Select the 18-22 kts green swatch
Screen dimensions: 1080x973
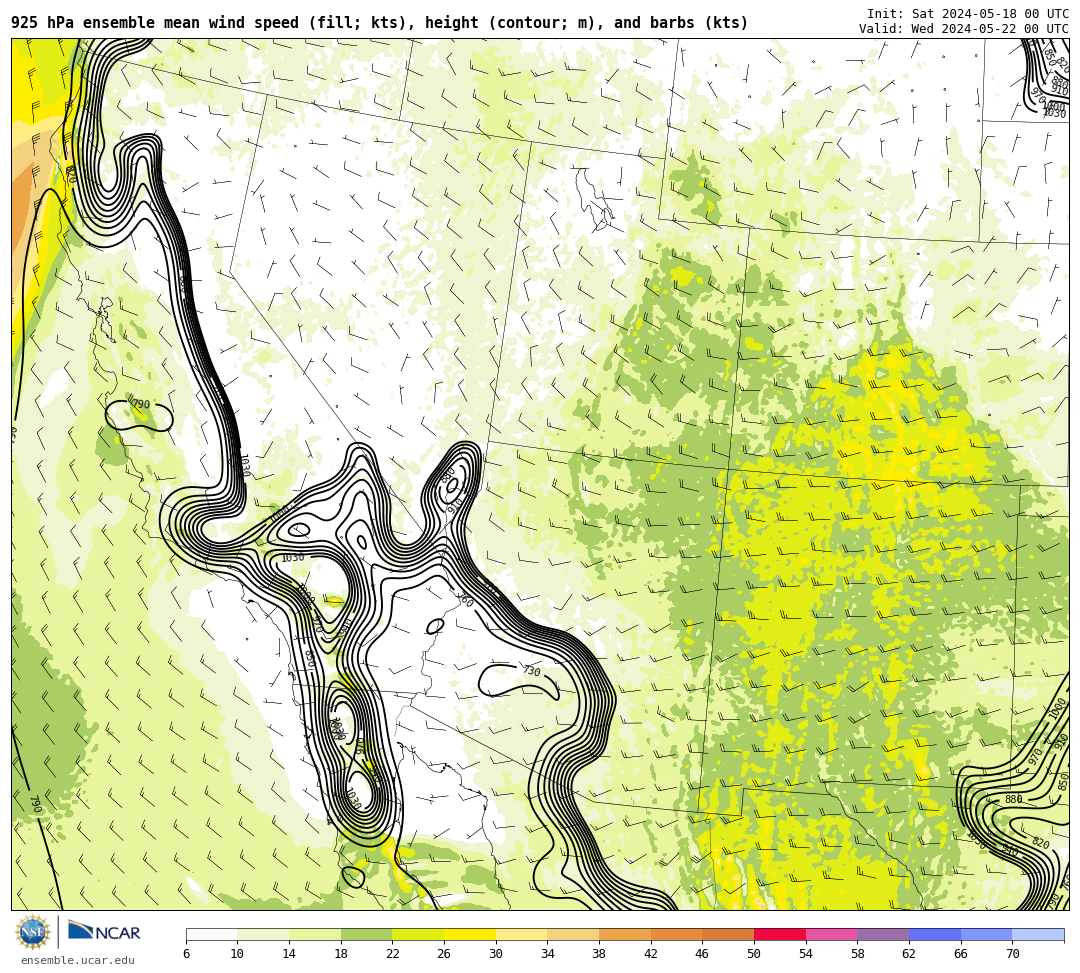tap(366, 934)
